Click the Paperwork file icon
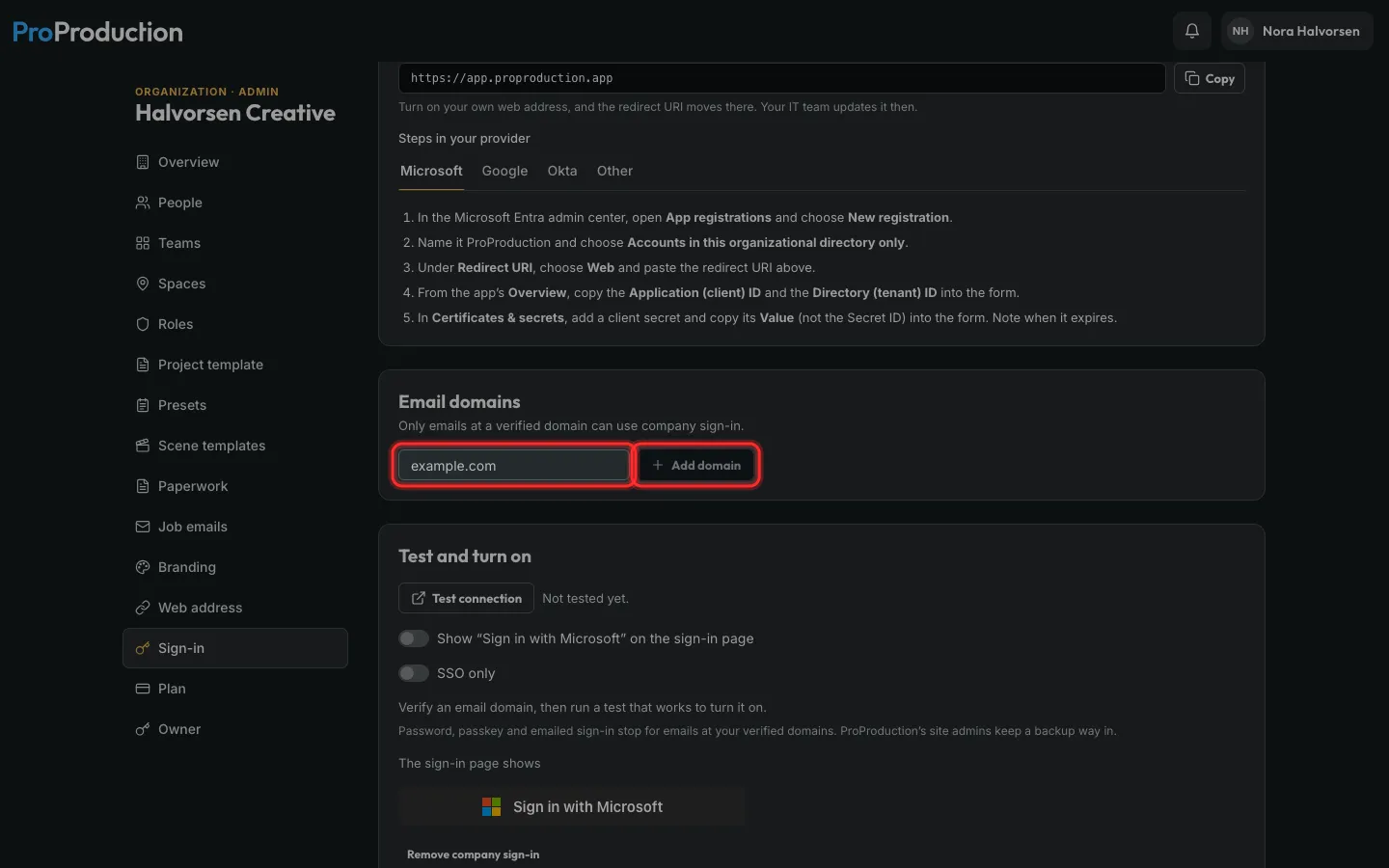This screenshot has width=1389, height=868. (x=143, y=486)
